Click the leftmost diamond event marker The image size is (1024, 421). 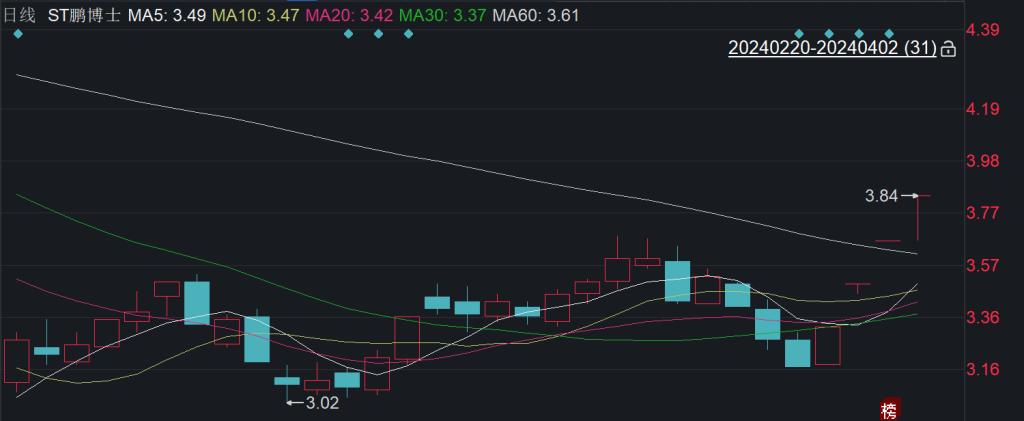pos(18,34)
